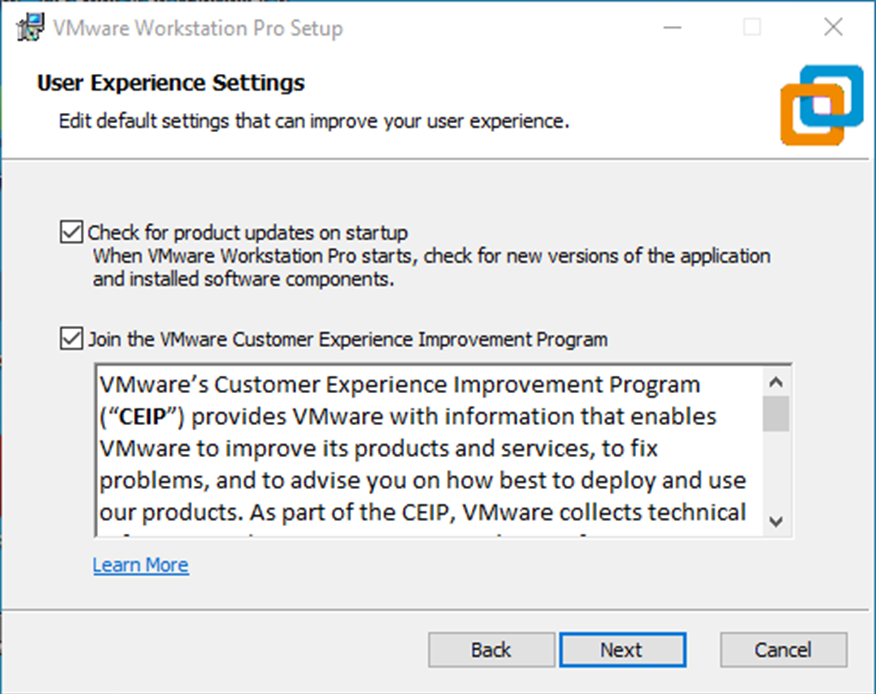Click the scrollbar thumb in CEIP box
The image size is (876, 694).
(x=776, y=414)
